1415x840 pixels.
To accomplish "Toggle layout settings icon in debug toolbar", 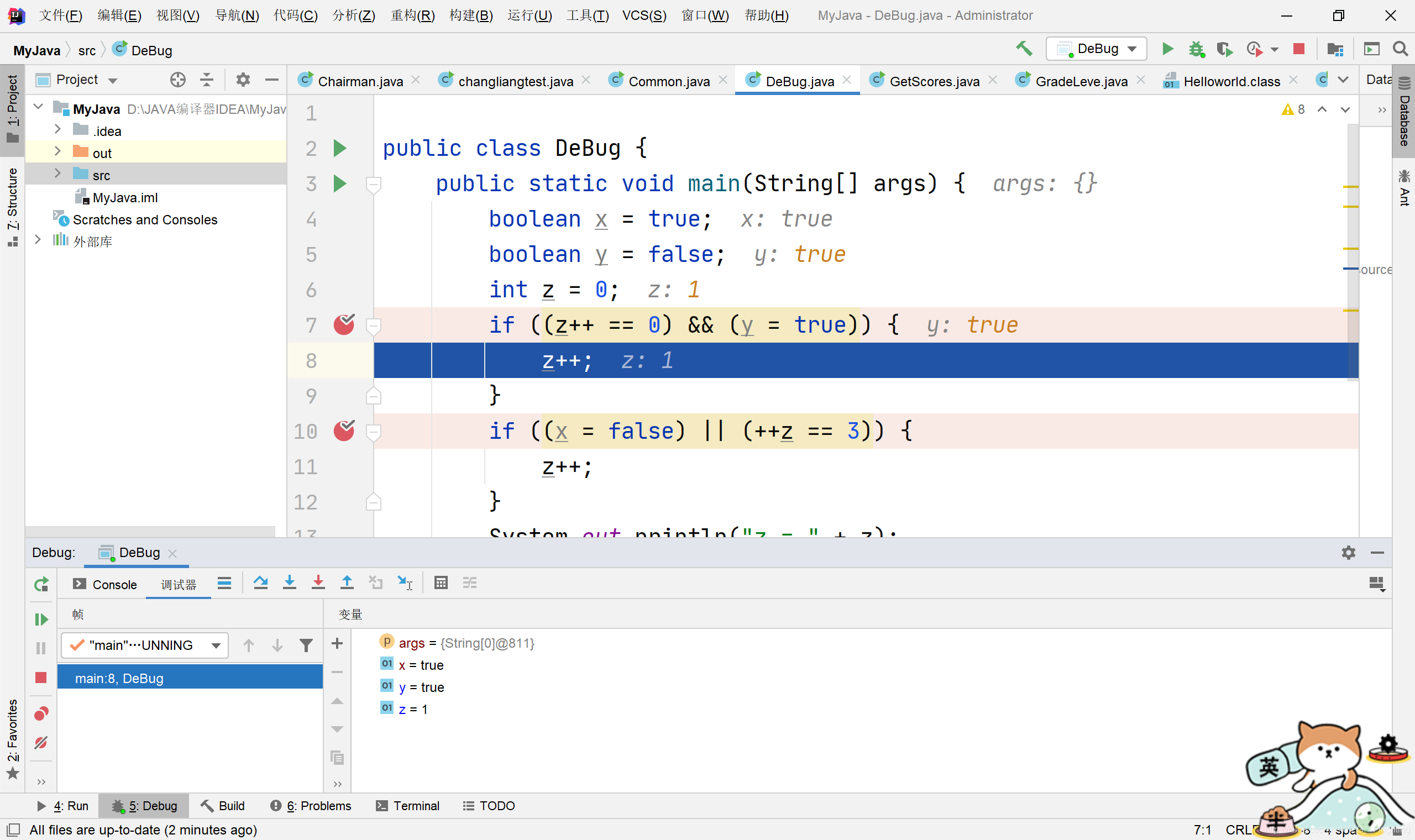I will (1376, 584).
